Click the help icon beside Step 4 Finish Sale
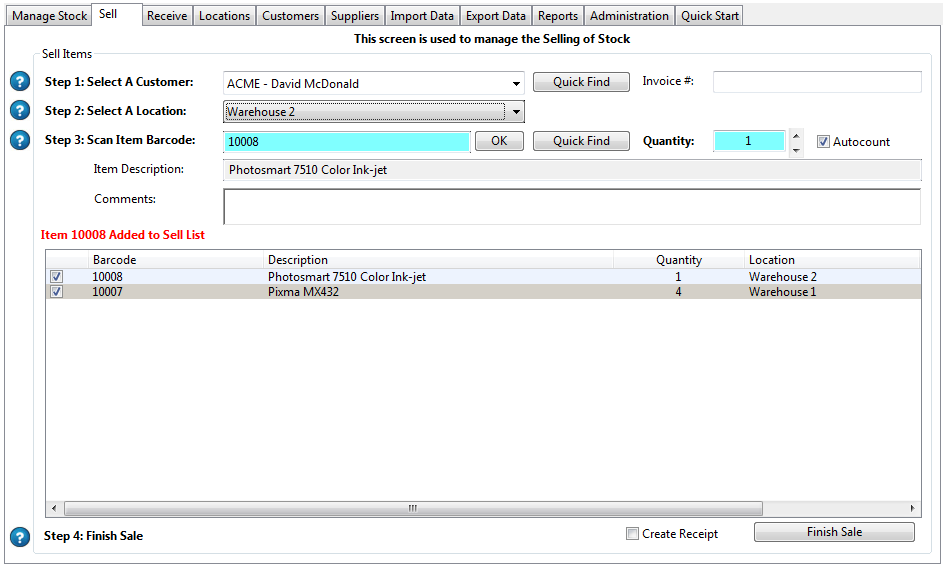 (x=20, y=537)
